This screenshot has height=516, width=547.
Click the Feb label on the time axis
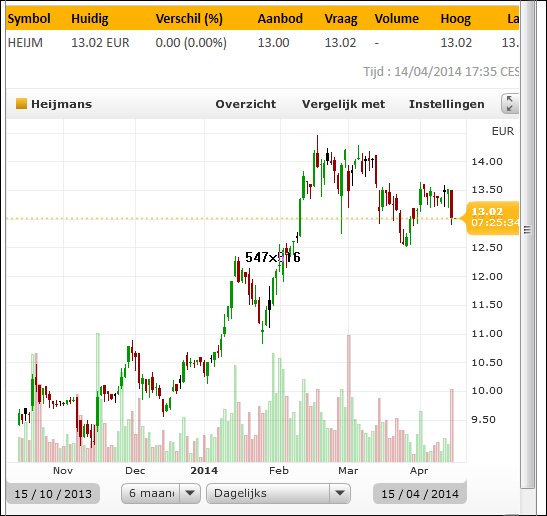279,470
